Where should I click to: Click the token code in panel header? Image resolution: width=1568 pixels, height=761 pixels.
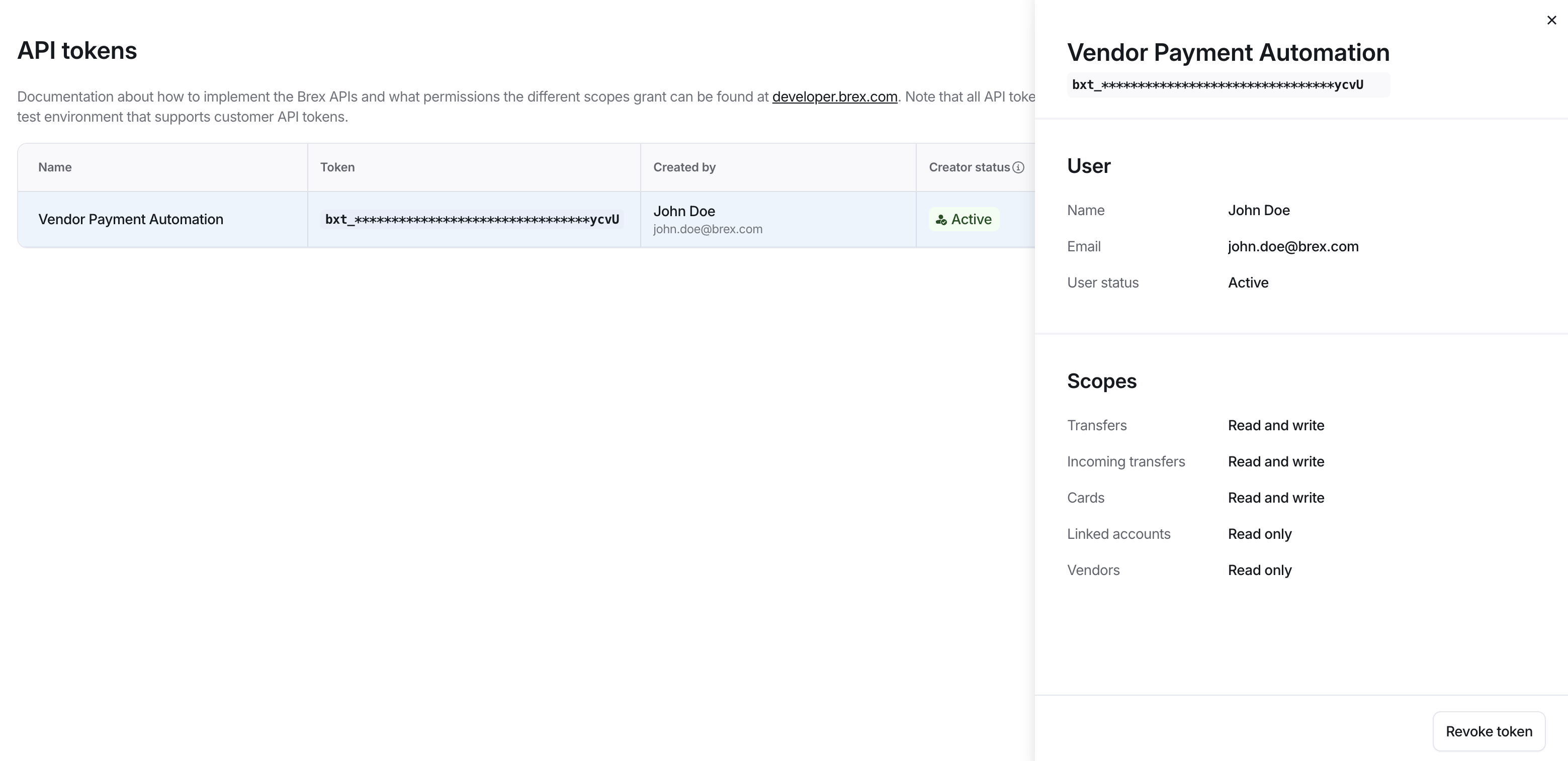(x=1217, y=84)
